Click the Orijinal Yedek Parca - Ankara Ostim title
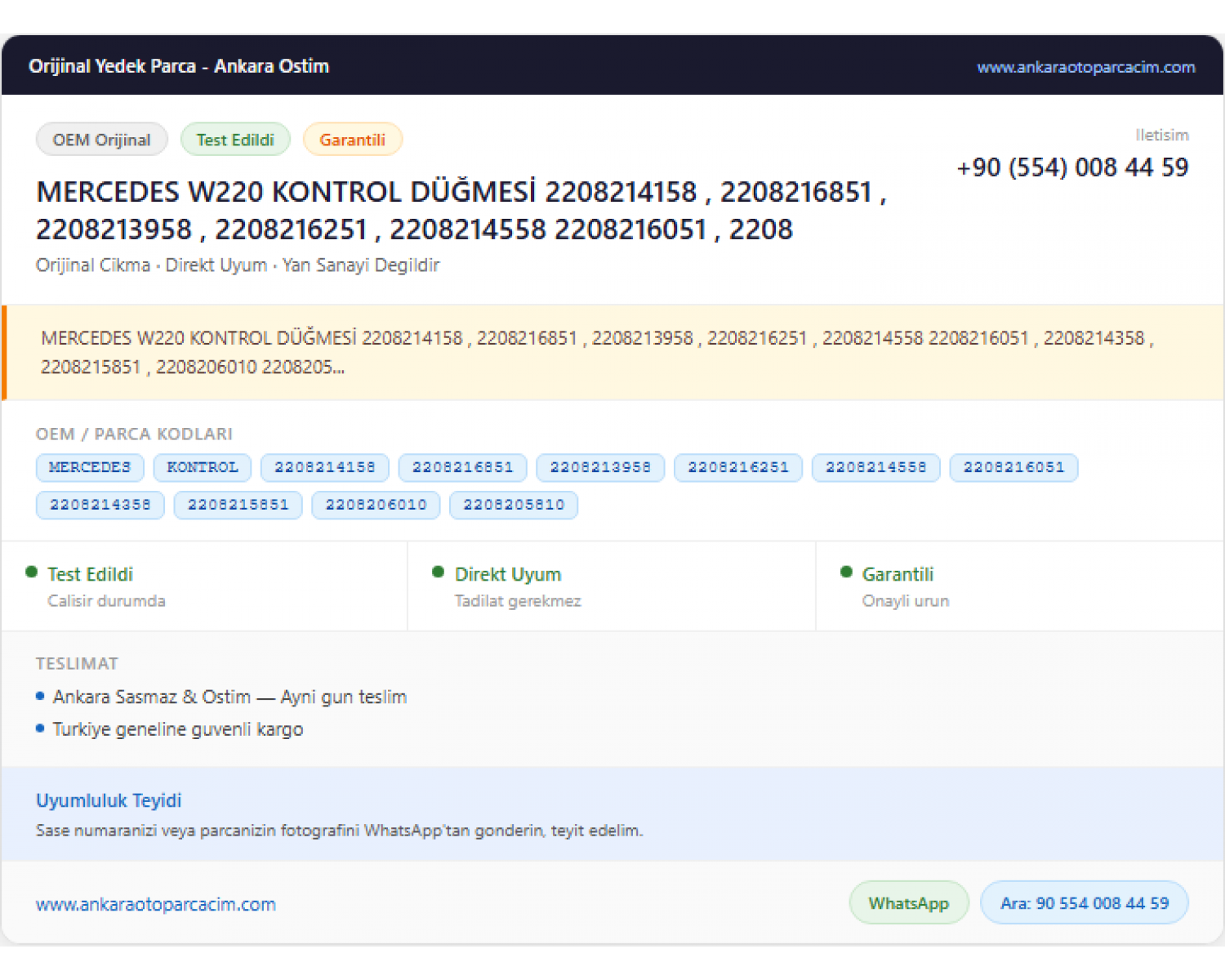Screen dimensions: 1225x980 pyautogui.click(x=179, y=66)
